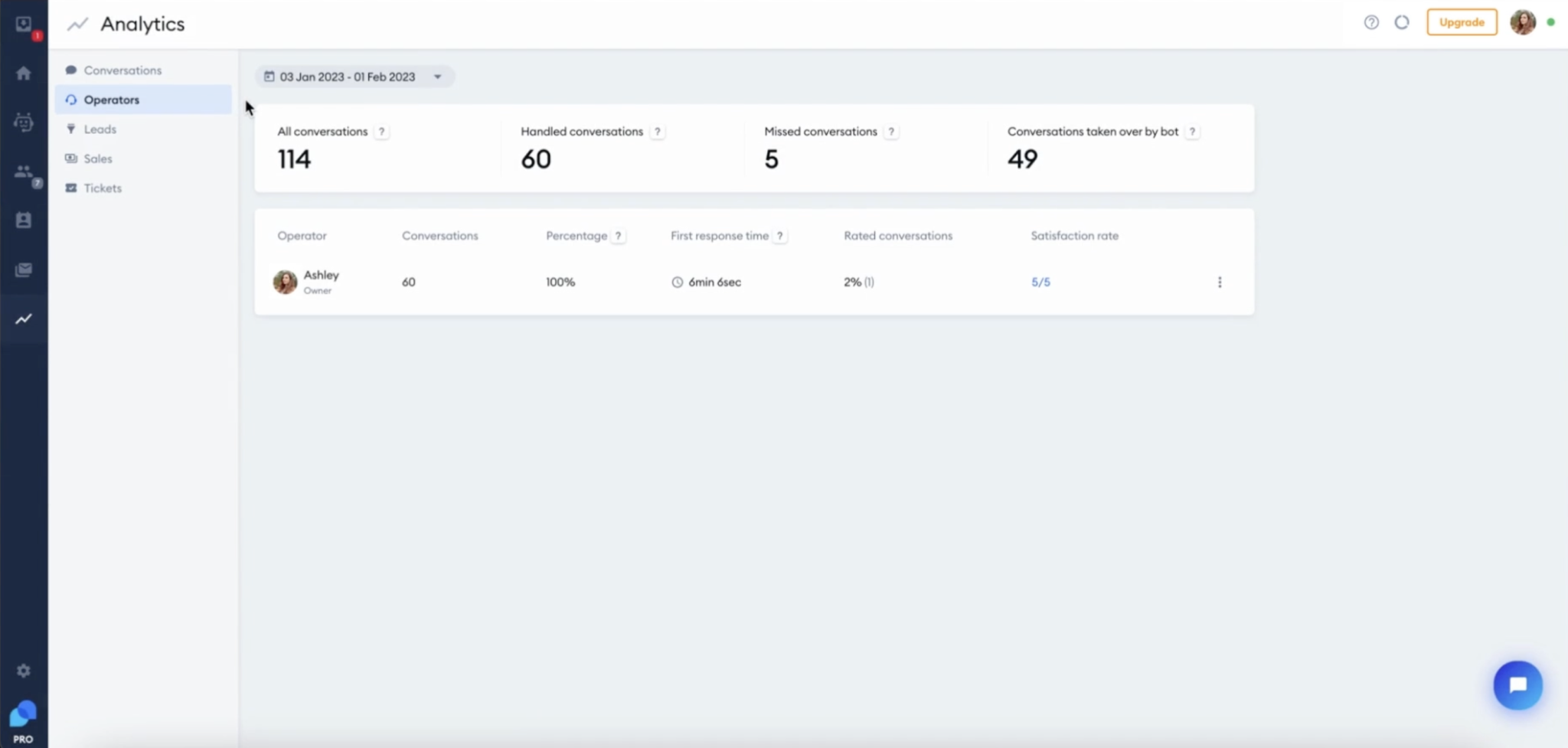
Task: Expand the date range picker dropdown
Action: point(436,77)
